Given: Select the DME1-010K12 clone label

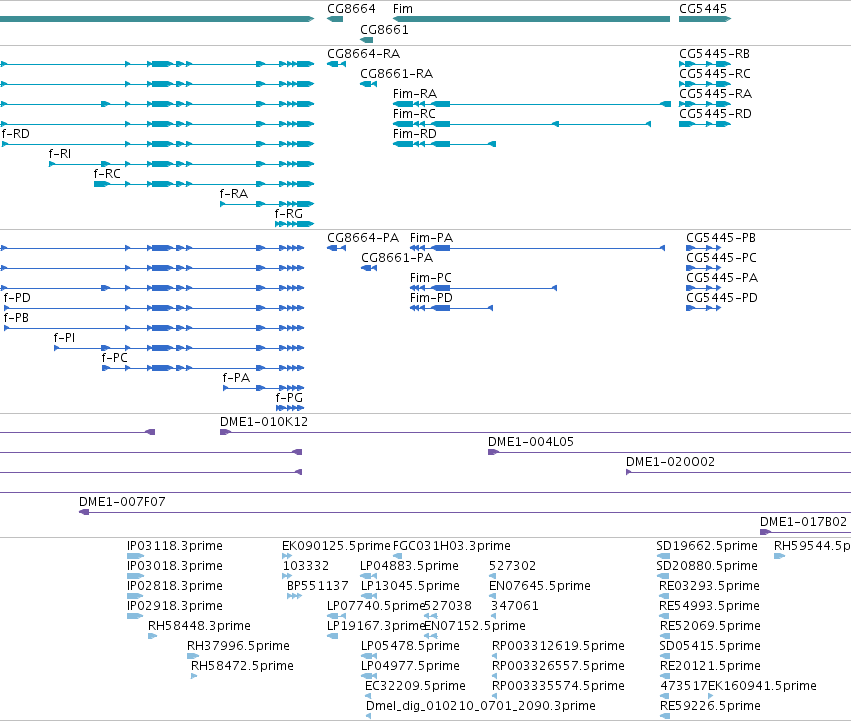Looking at the screenshot, I should [264, 422].
